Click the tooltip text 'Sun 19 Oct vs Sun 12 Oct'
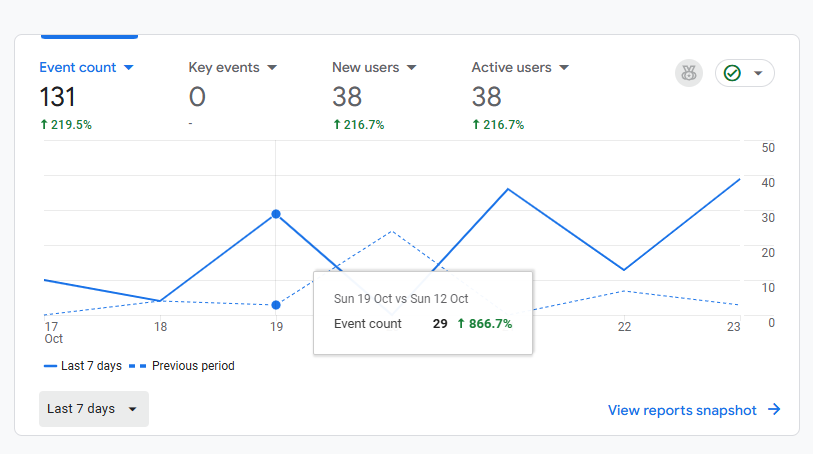813x454 pixels. [401, 299]
